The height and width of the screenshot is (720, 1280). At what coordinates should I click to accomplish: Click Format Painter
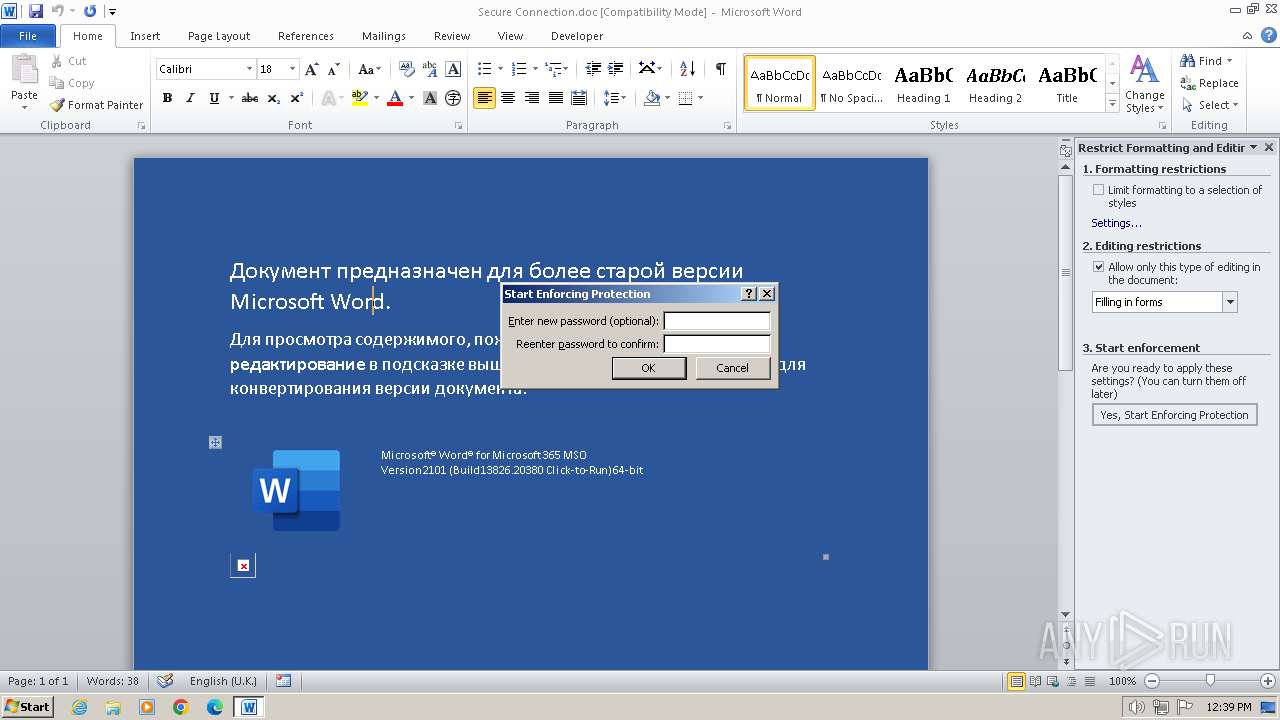coord(96,105)
